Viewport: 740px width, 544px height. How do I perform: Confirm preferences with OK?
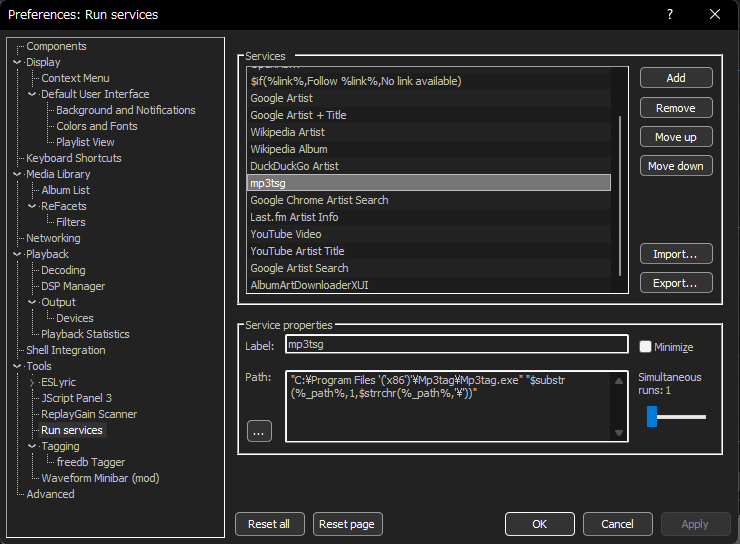[539, 524]
